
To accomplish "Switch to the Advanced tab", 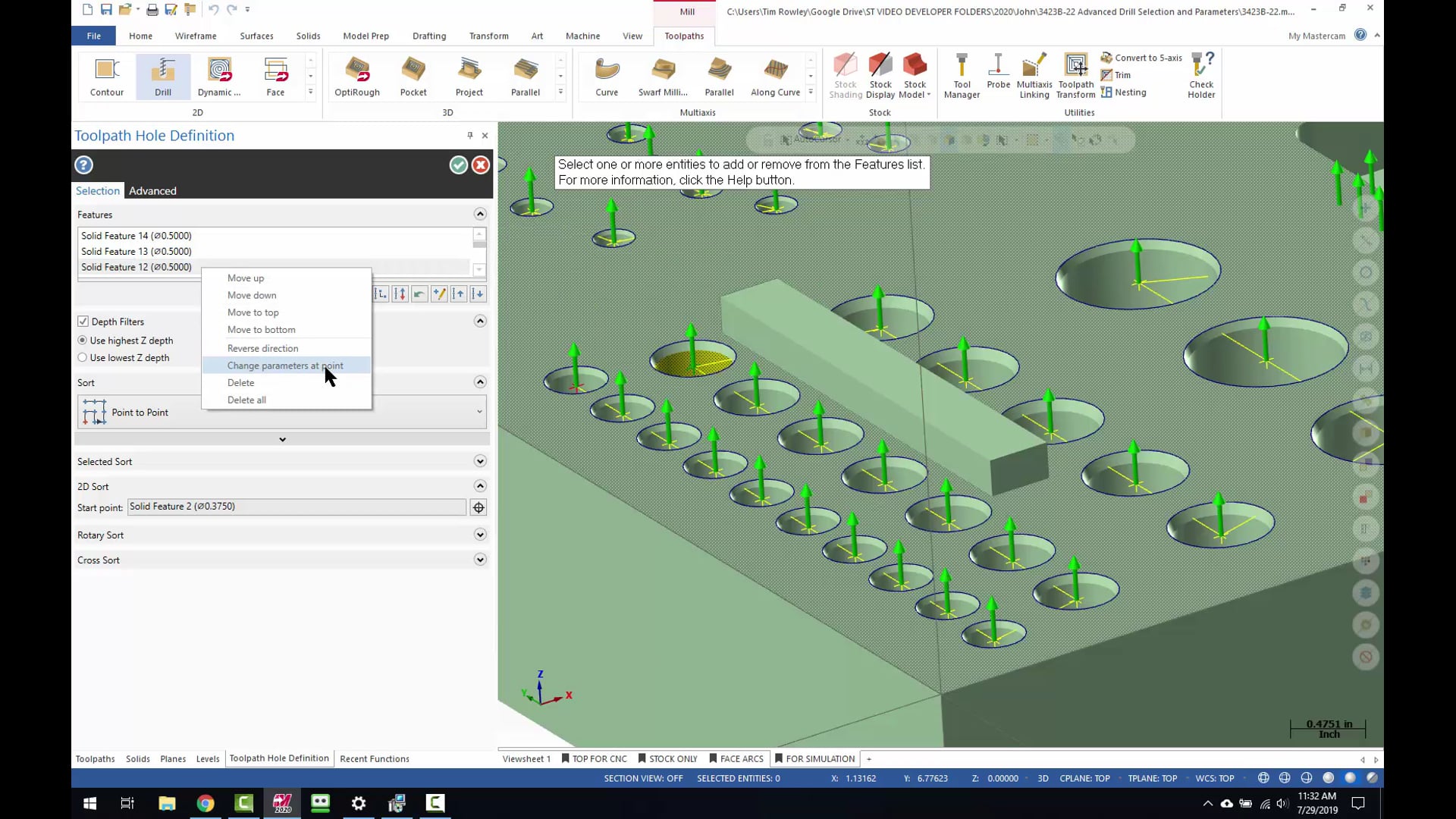I will pyautogui.click(x=152, y=191).
